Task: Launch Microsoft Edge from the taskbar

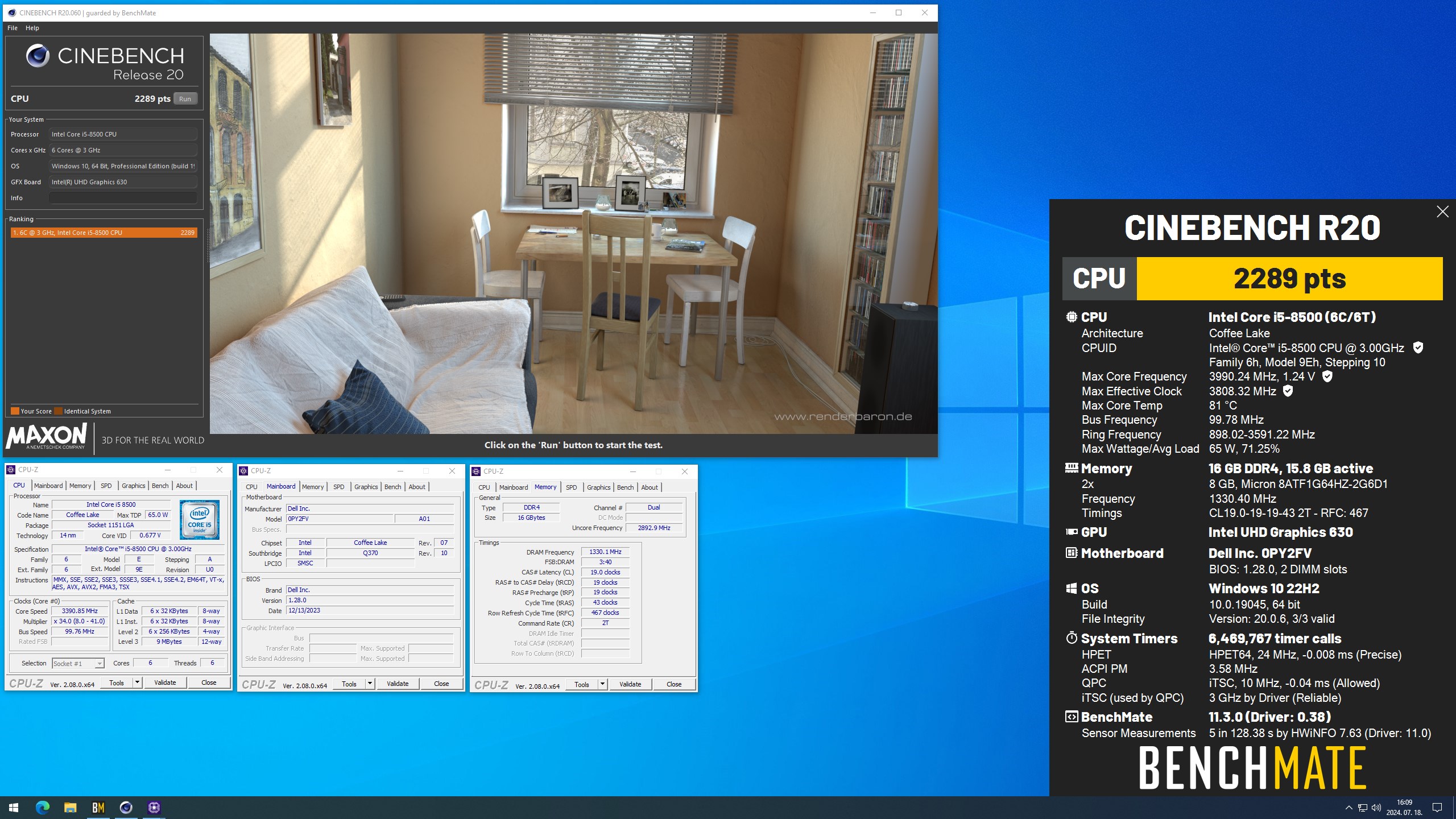Action: tap(43, 807)
